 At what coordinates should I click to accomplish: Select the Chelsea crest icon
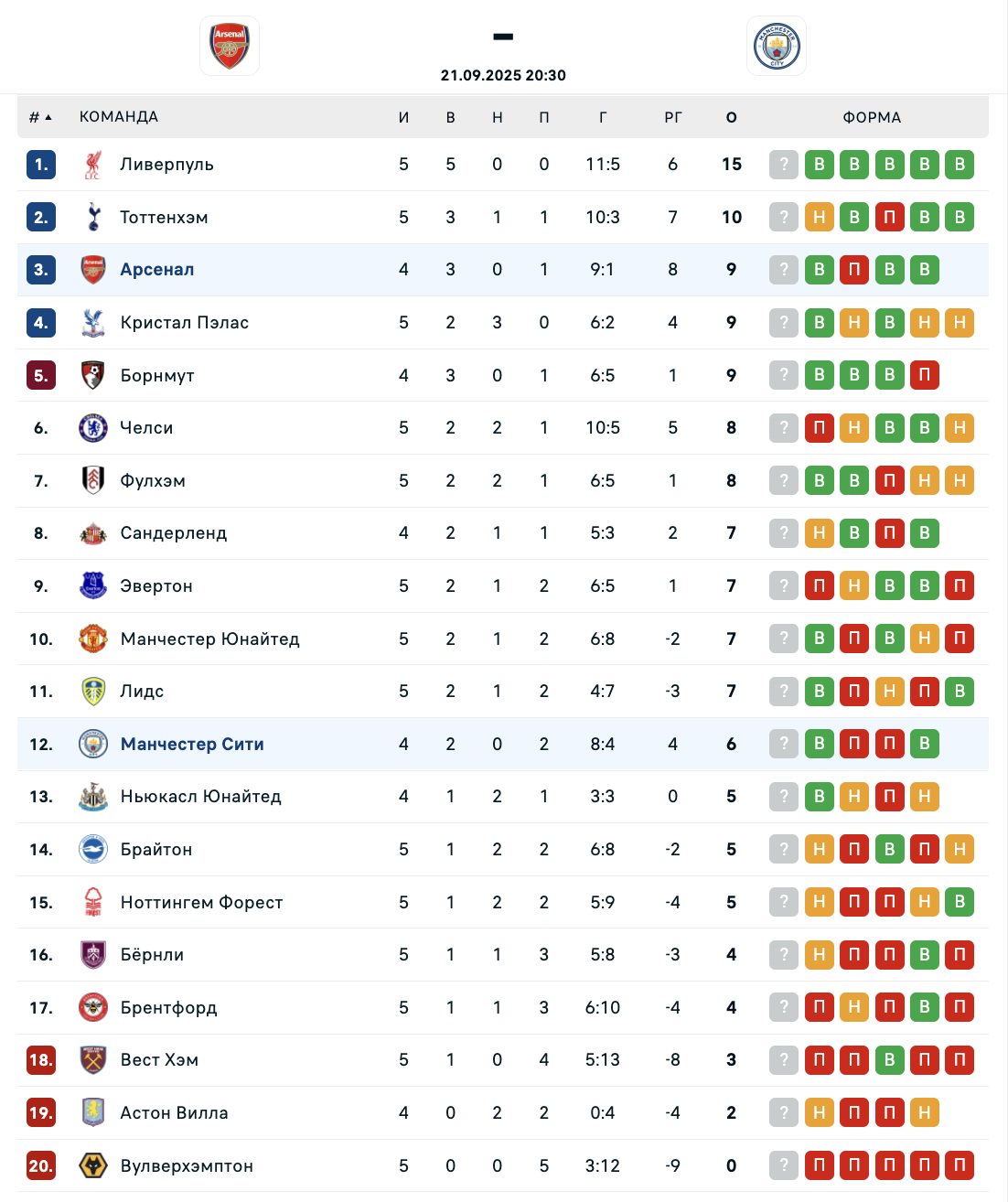coord(93,427)
